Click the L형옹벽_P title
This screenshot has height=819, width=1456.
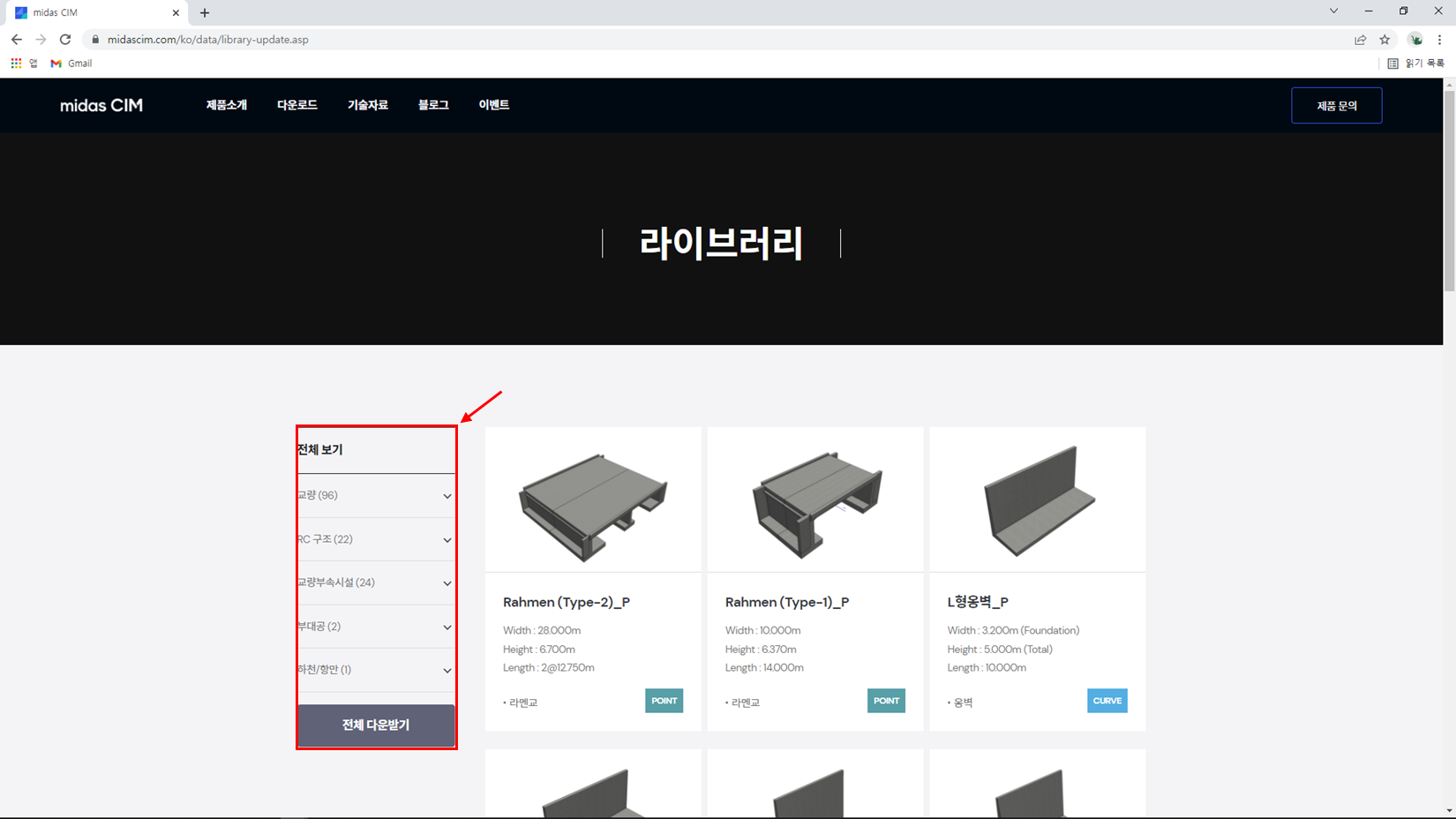978,602
